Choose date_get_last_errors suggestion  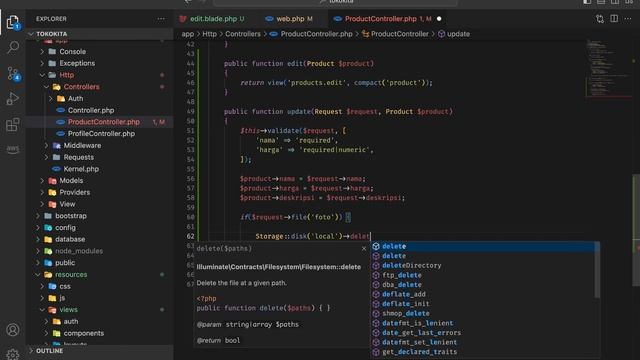coord(483,333)
